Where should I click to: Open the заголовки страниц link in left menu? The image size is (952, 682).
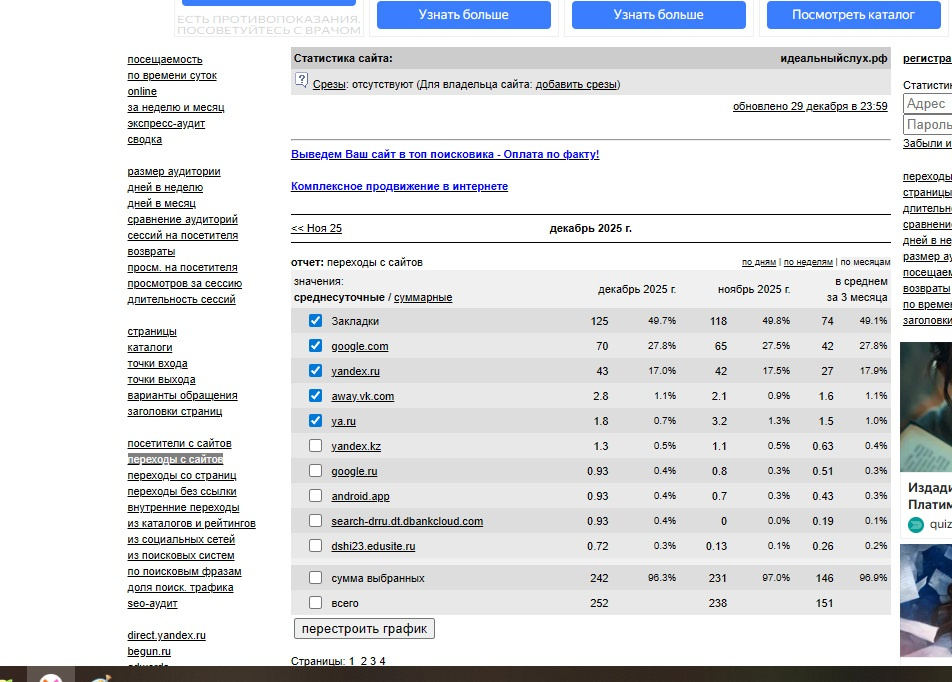174,411
